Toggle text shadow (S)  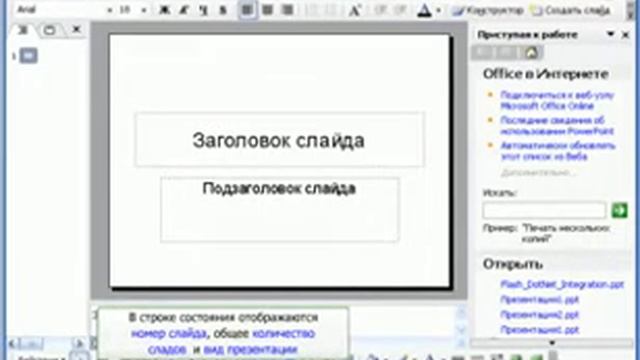pyautogui.click(x=223, y=10)
